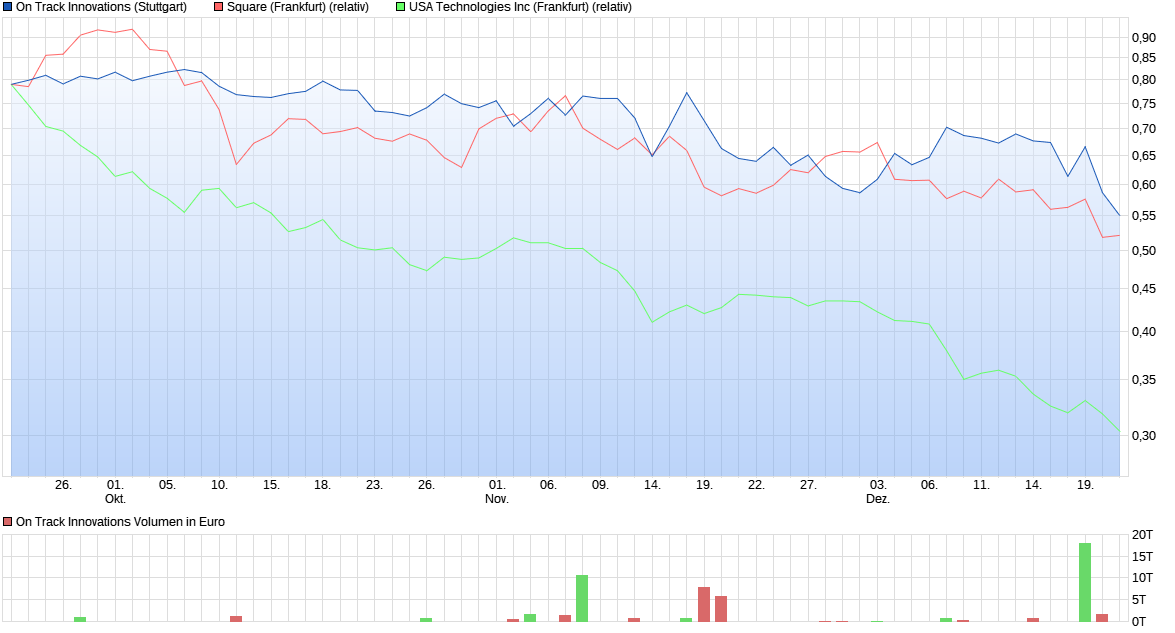Click the 0,60 price axis value
This screenshot has height=633, width=1175.
coord(1144,184)
